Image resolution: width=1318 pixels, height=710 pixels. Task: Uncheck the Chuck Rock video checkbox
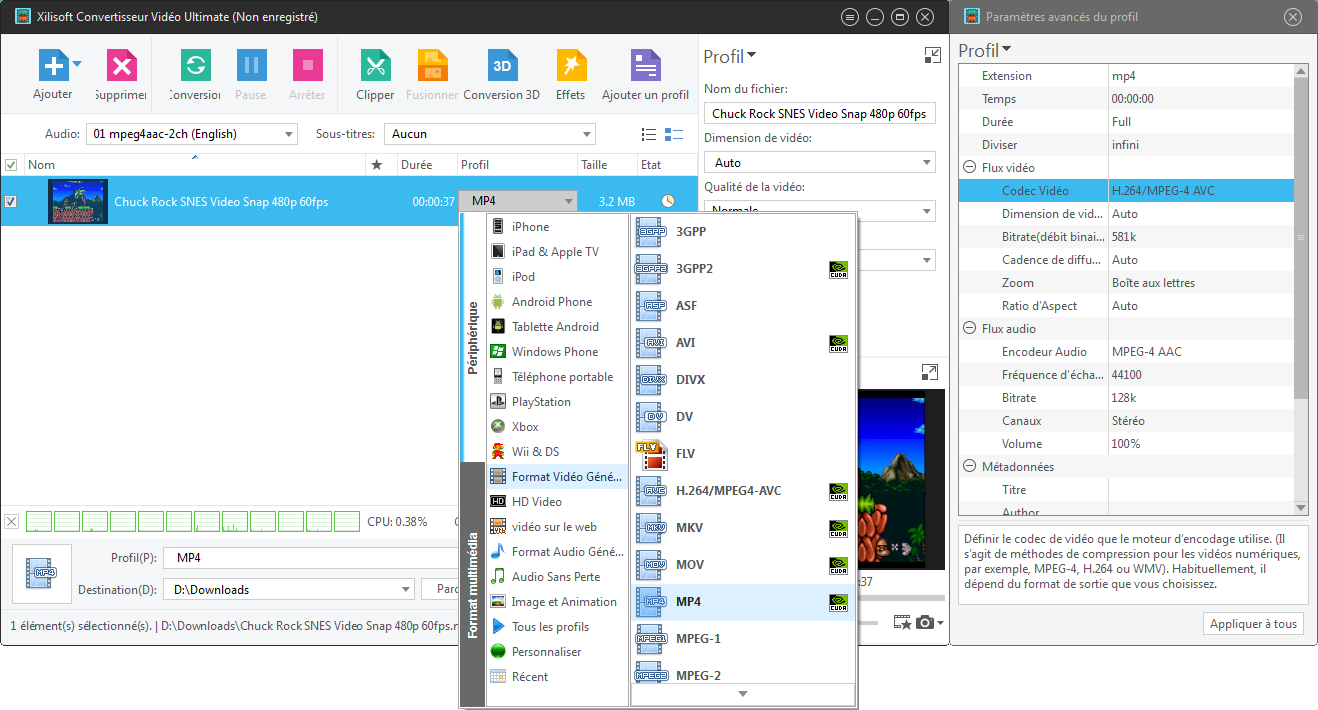(x=11, y=202)
